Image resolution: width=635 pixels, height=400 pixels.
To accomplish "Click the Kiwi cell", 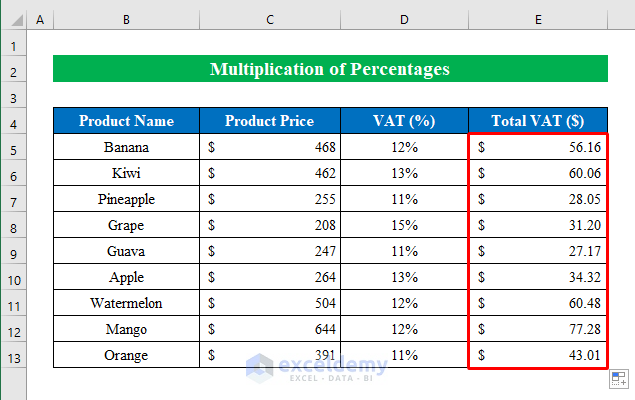I will (126, 173).
